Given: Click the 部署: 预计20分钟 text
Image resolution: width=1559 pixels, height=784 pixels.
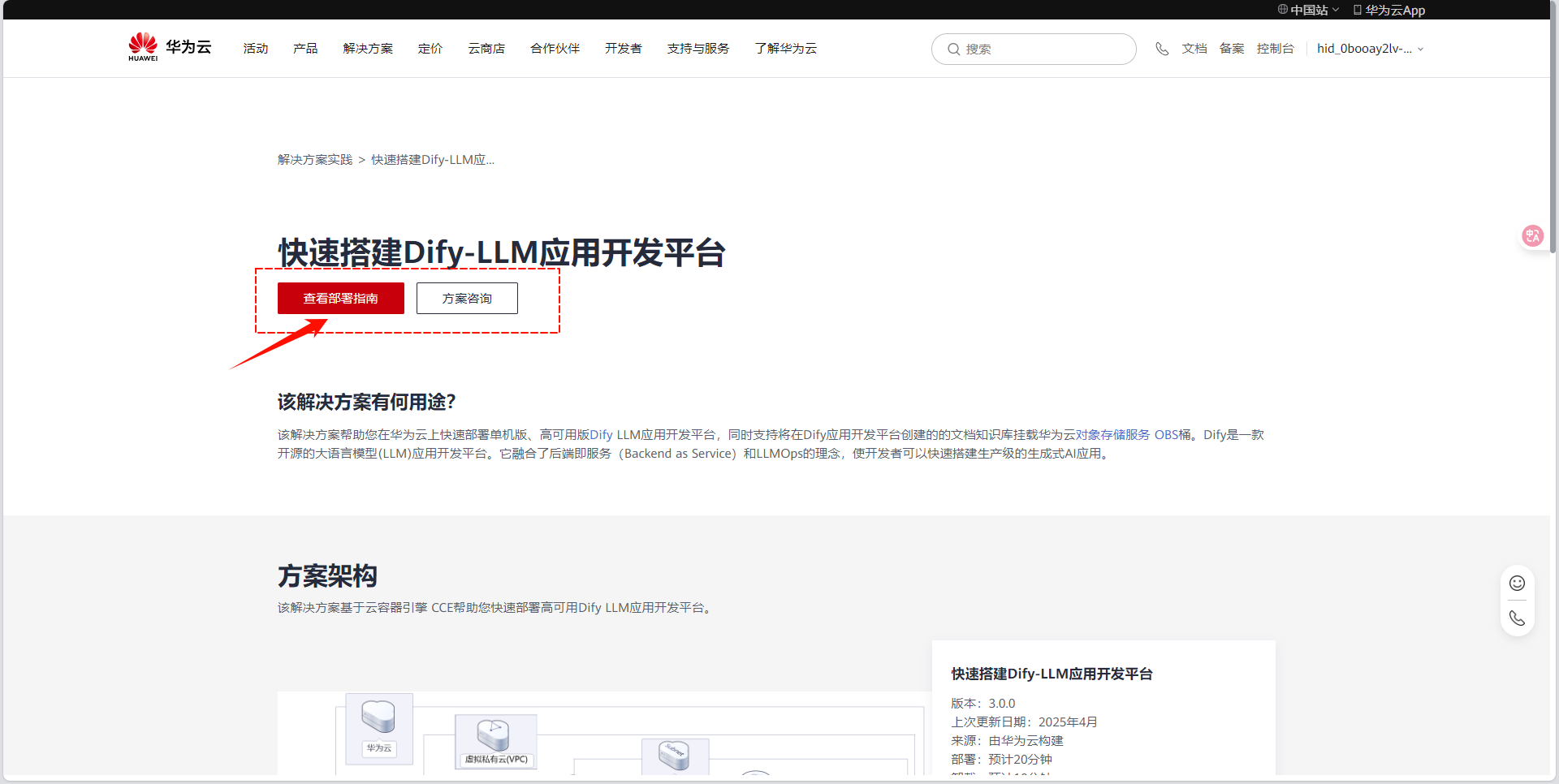Looking at the screenshot, I should pos(1002,760).
